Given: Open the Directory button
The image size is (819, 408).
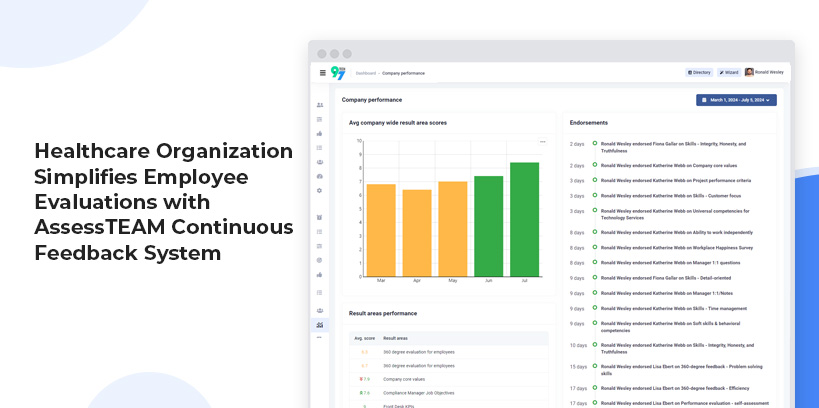Looking at the screenshot, I should pyautogui.click(x=699, y=73).
